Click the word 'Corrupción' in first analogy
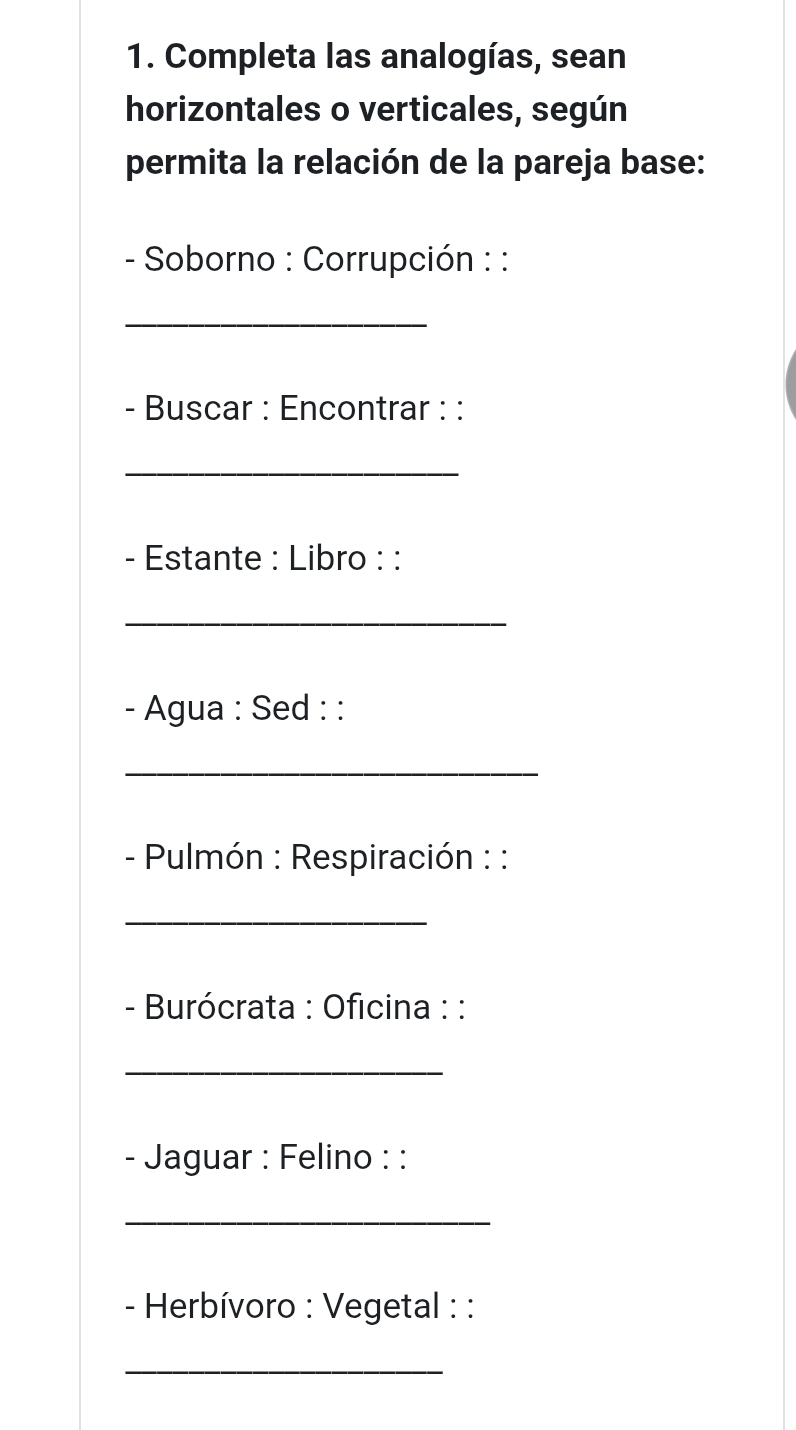This screenshot has height=1430, width=796. coord(388,259)
